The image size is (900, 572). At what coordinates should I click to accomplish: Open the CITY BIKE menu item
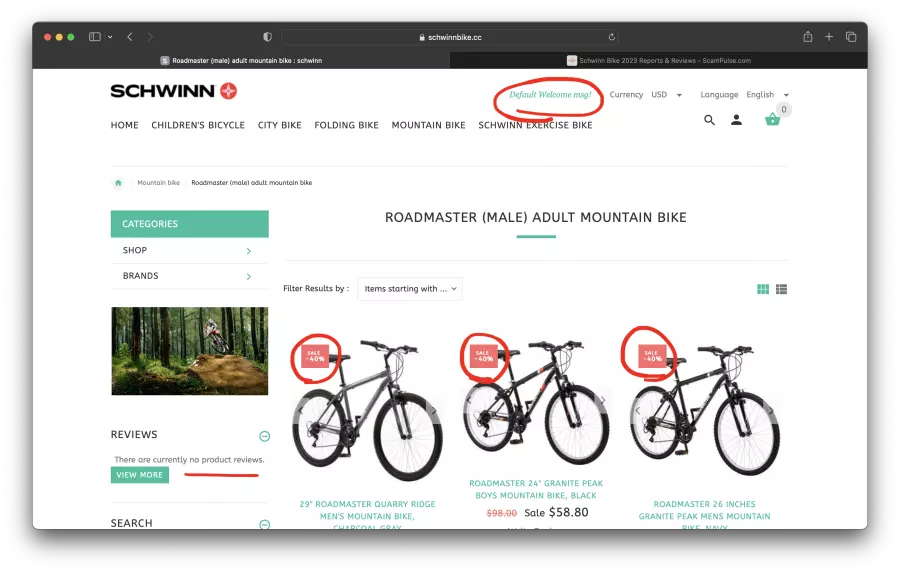click(x=280, y=125)
